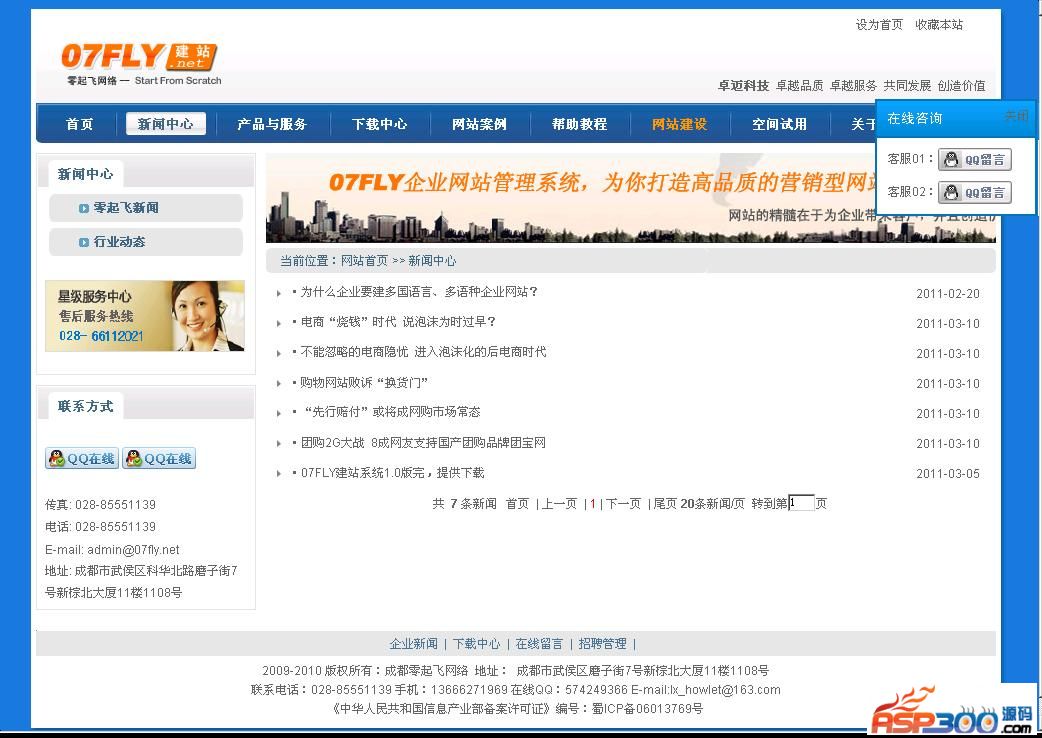Click the 收藏本站 link
Viewport: 1042px width, 738px height.
[939, 25]
